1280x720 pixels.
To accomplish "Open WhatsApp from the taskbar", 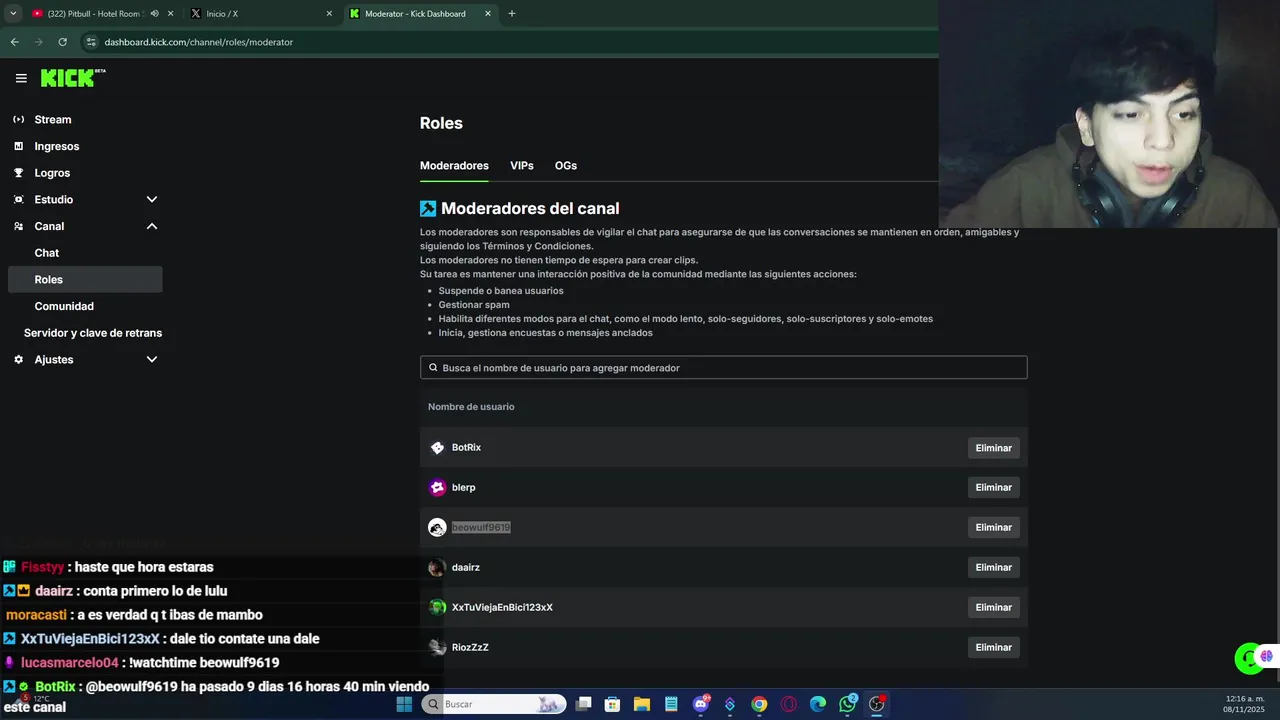I will pos(847,704).
